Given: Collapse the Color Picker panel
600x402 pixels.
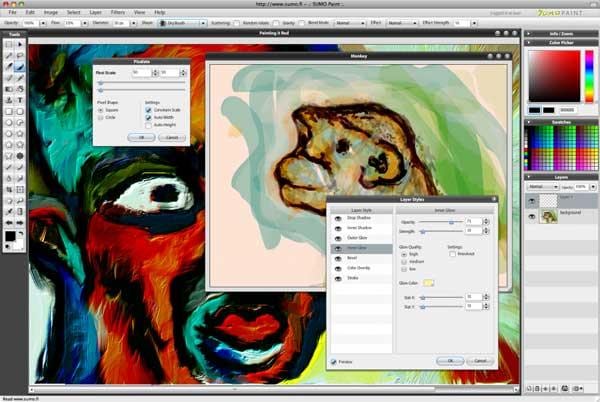Looking at the screenshot, I should [x=529, y=42].
